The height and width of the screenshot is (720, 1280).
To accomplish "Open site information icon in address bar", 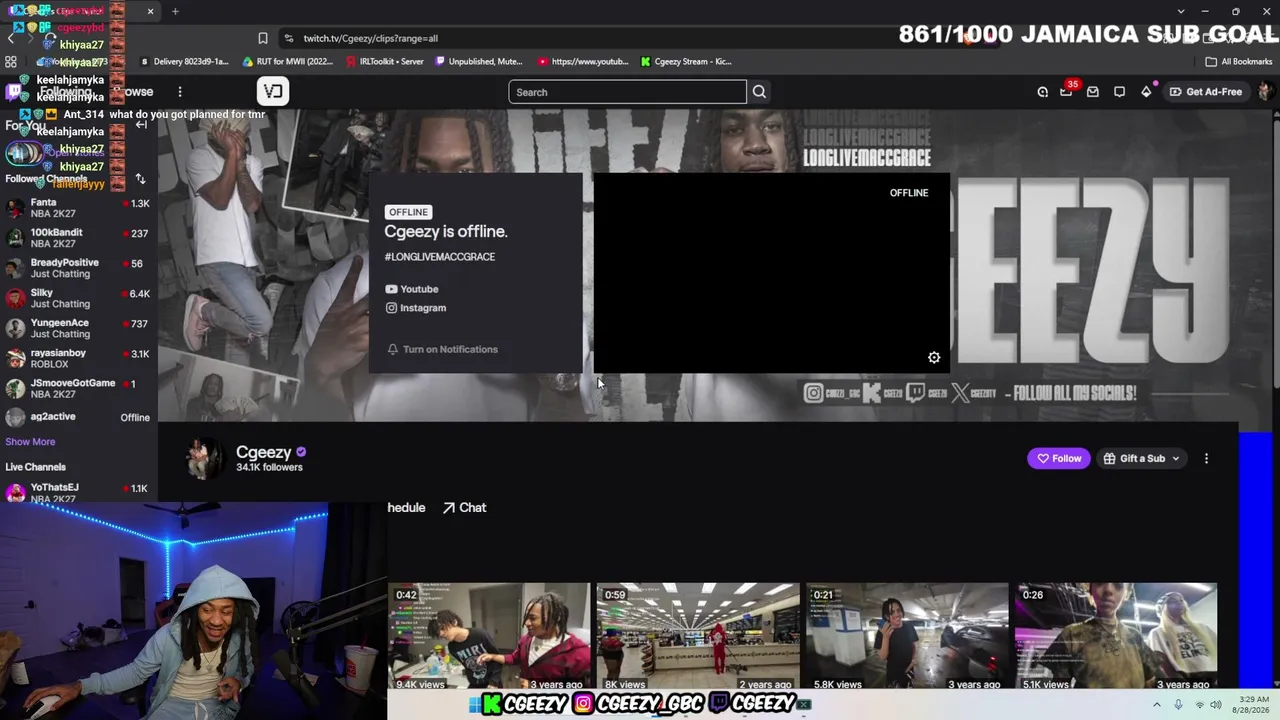I will (x=289, y=38).
